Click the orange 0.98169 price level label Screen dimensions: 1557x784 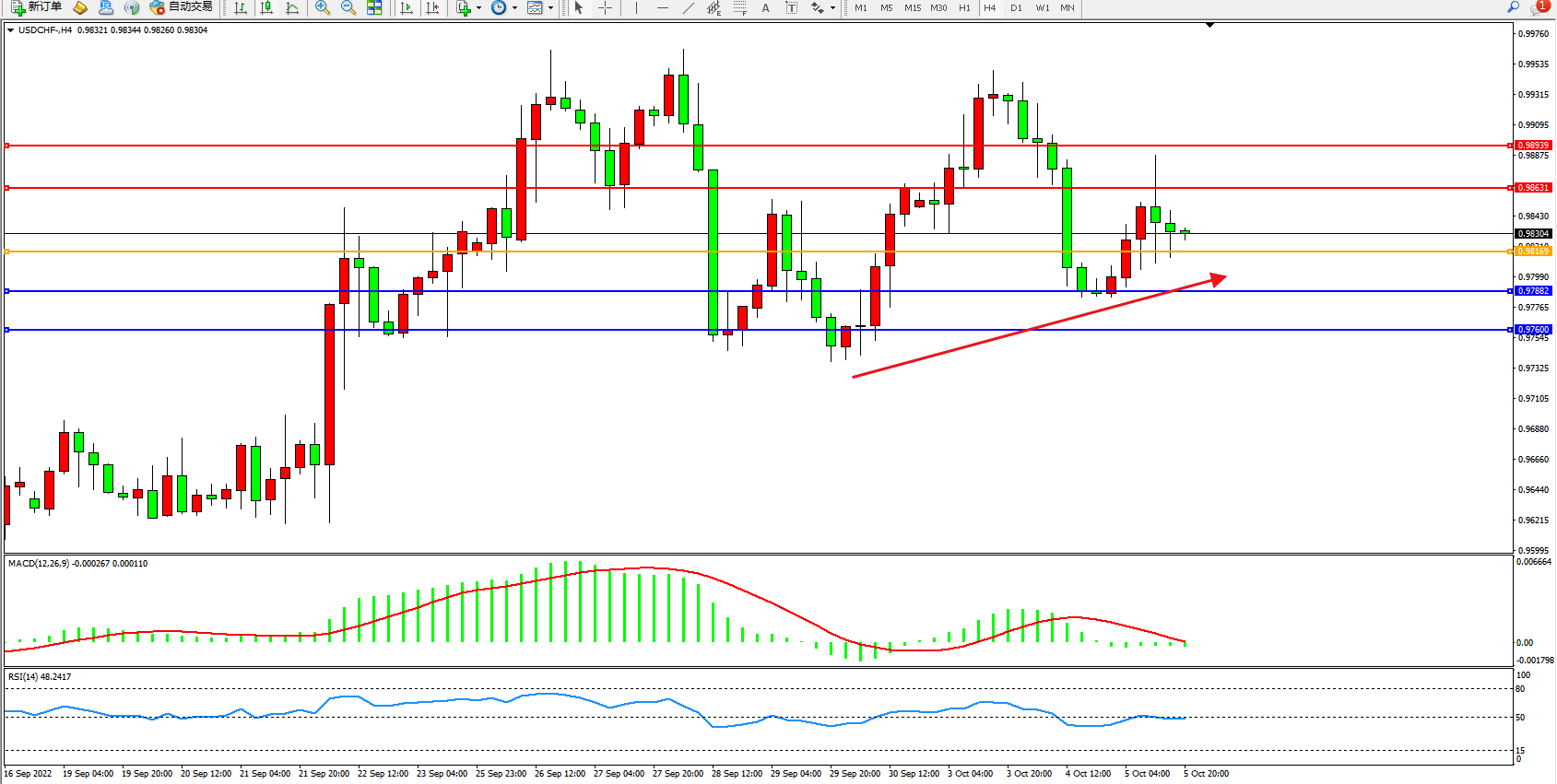[x=1533, y=252]
